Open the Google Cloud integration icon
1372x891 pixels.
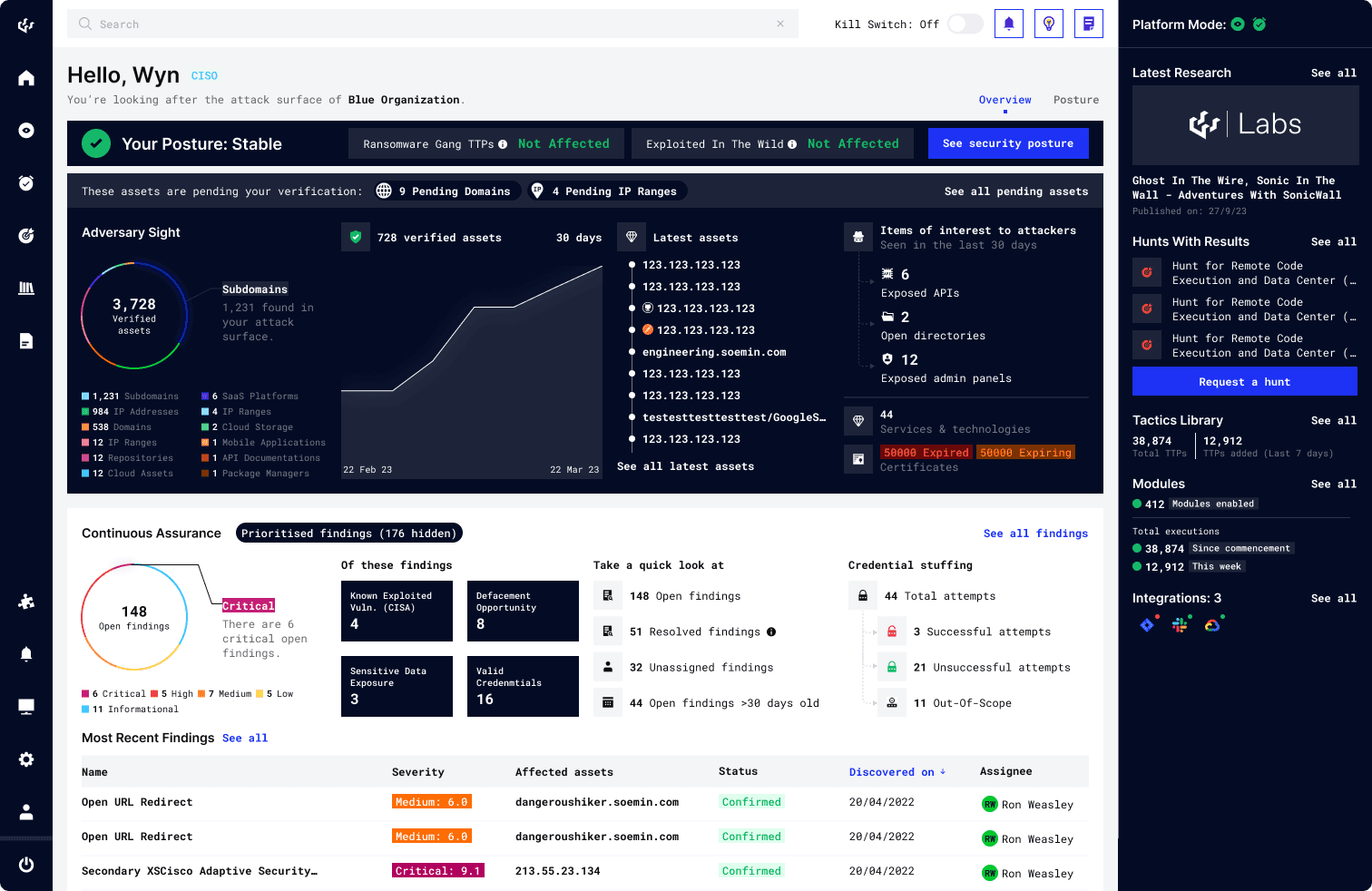(1212, 625)
